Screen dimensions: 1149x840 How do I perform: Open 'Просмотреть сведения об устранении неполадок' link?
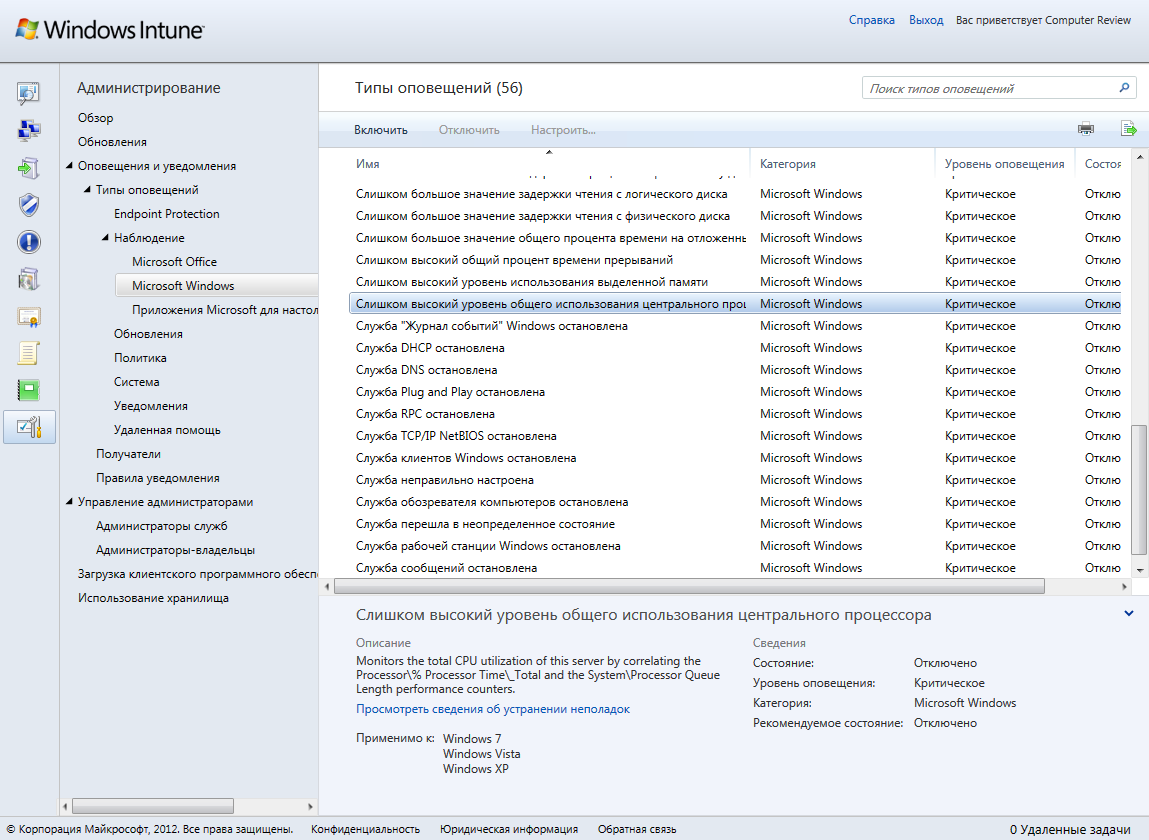[493, 709]
